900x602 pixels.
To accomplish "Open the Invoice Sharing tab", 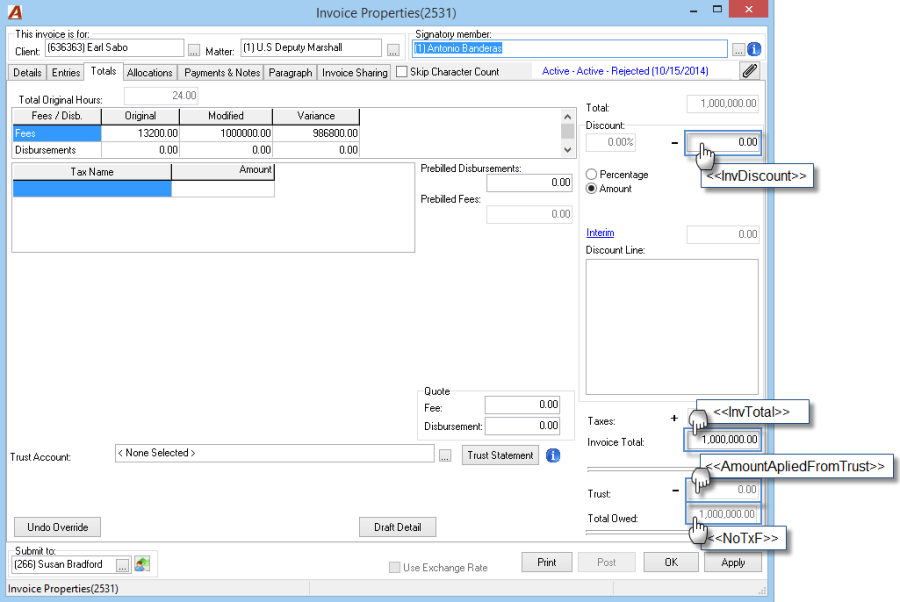I will click(354, 72).
